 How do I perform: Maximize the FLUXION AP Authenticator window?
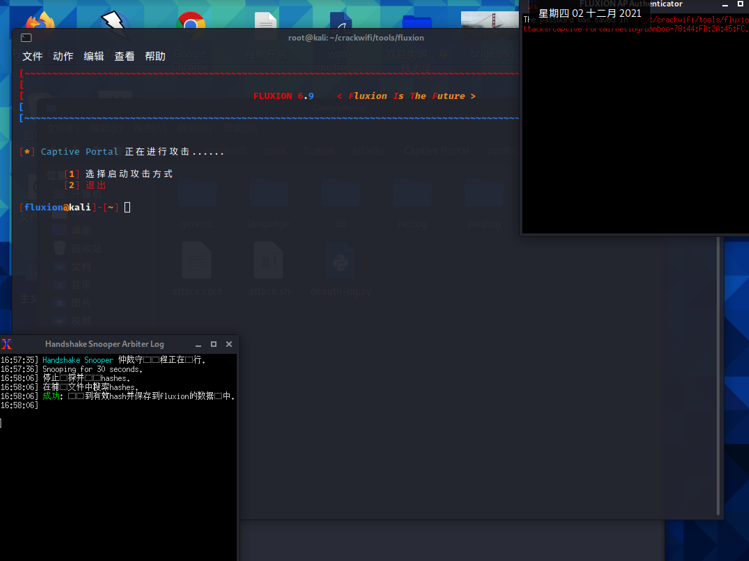(740, 4)
